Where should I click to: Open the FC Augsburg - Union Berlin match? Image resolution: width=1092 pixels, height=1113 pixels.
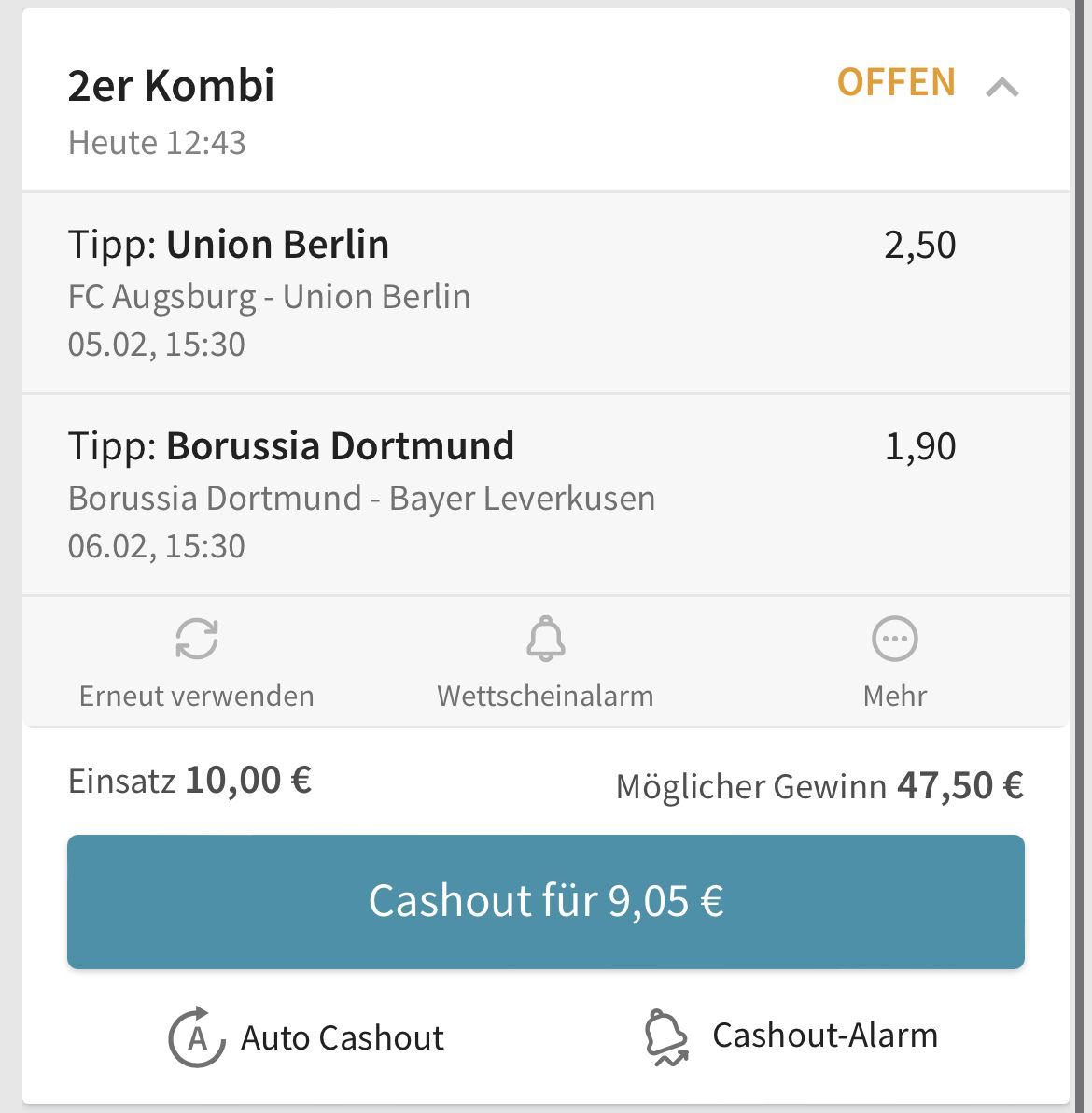pos(269,297)
